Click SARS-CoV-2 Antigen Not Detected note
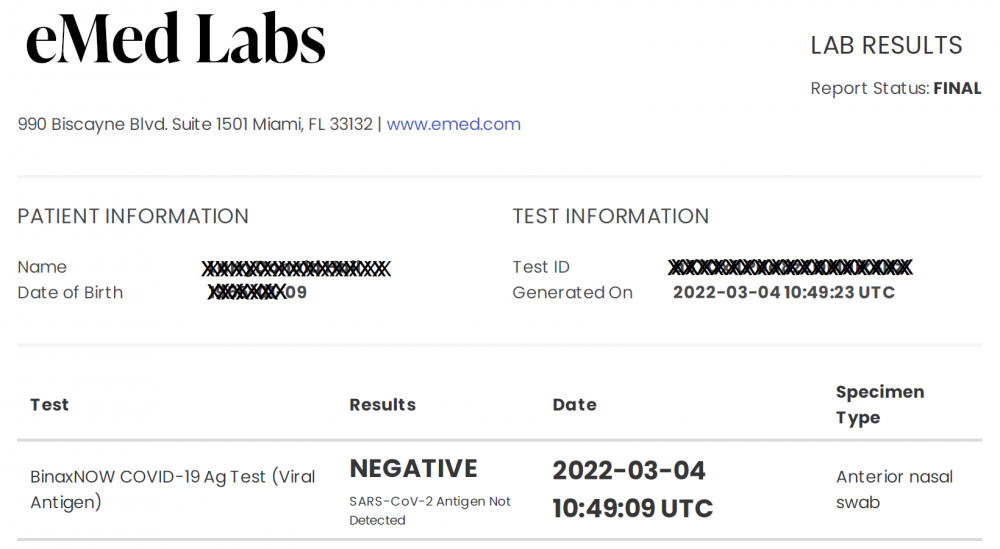The width and height of the screenshot is (1000, 549). point(430,511)
